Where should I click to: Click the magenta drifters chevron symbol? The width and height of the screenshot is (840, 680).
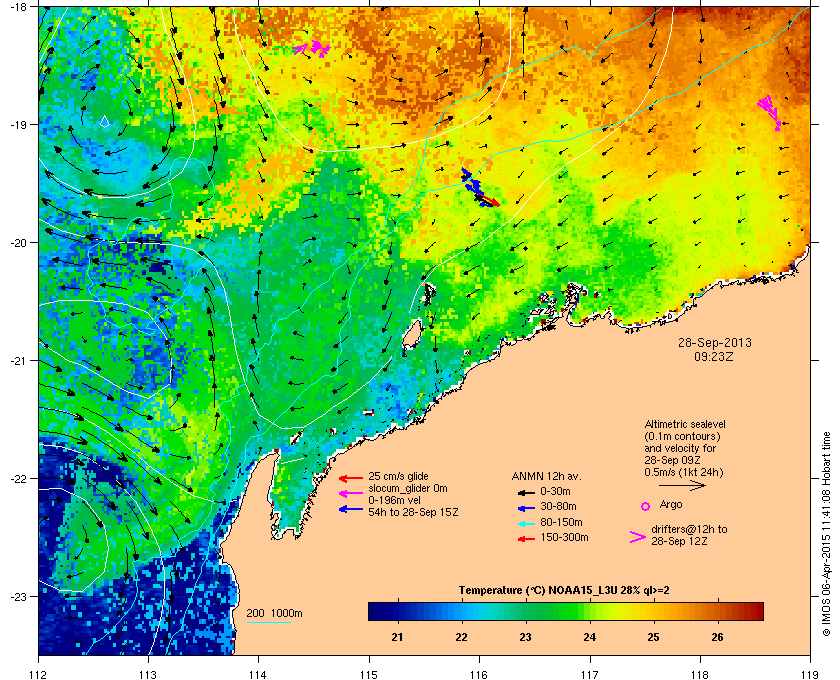638,537
